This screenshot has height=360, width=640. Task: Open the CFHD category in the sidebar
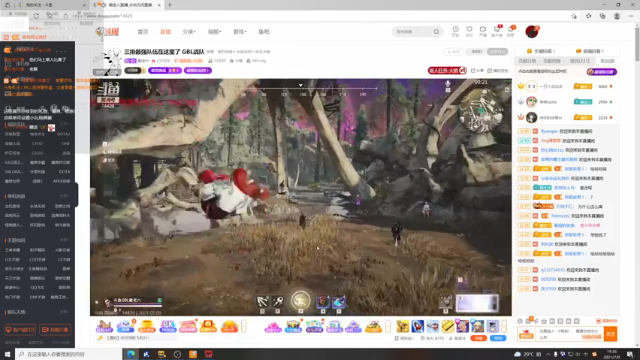[x=38, y=144]
